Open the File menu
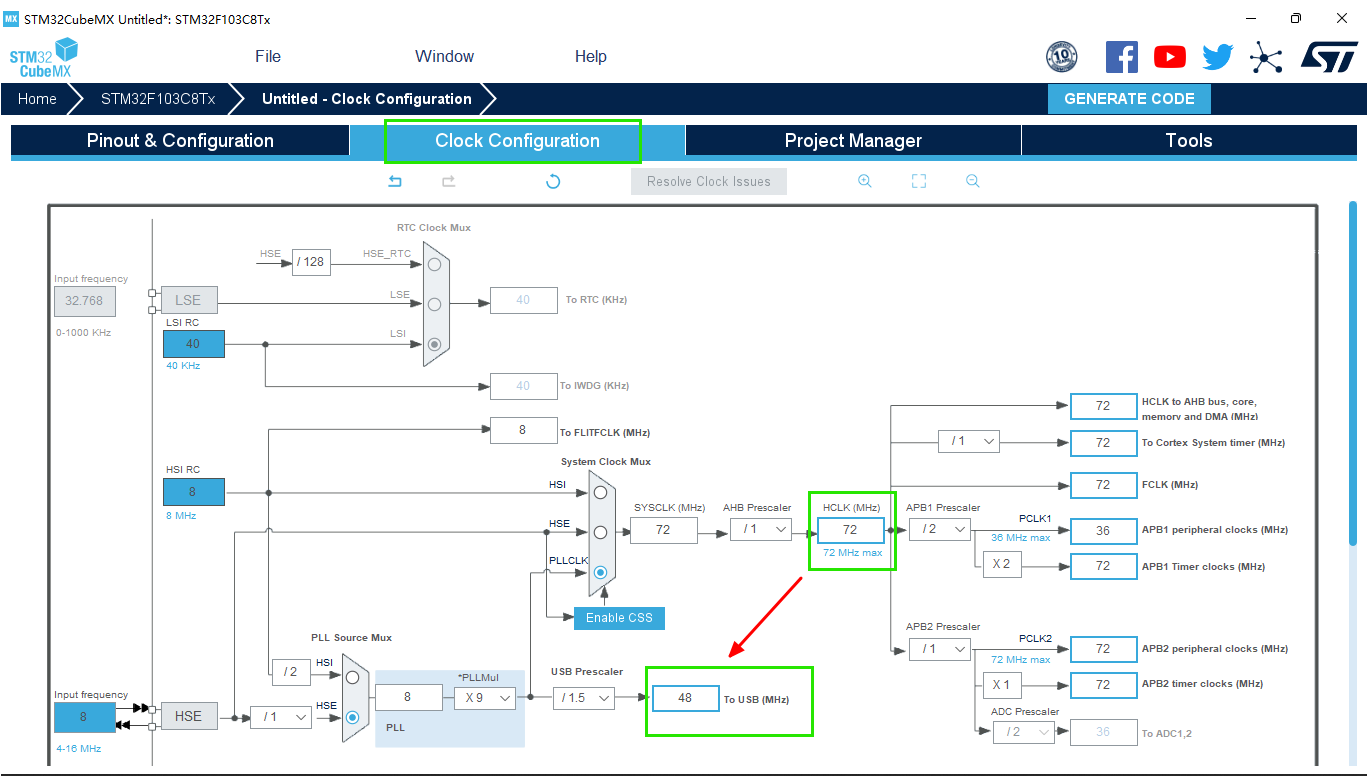The width and height of the screenshot is (1368, 777). [268, 57]
